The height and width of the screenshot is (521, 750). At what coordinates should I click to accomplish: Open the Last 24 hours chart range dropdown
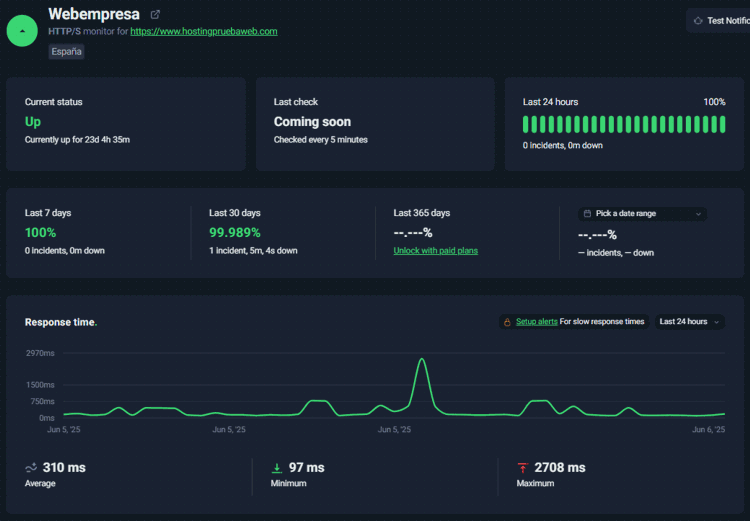tap(689, 321)
